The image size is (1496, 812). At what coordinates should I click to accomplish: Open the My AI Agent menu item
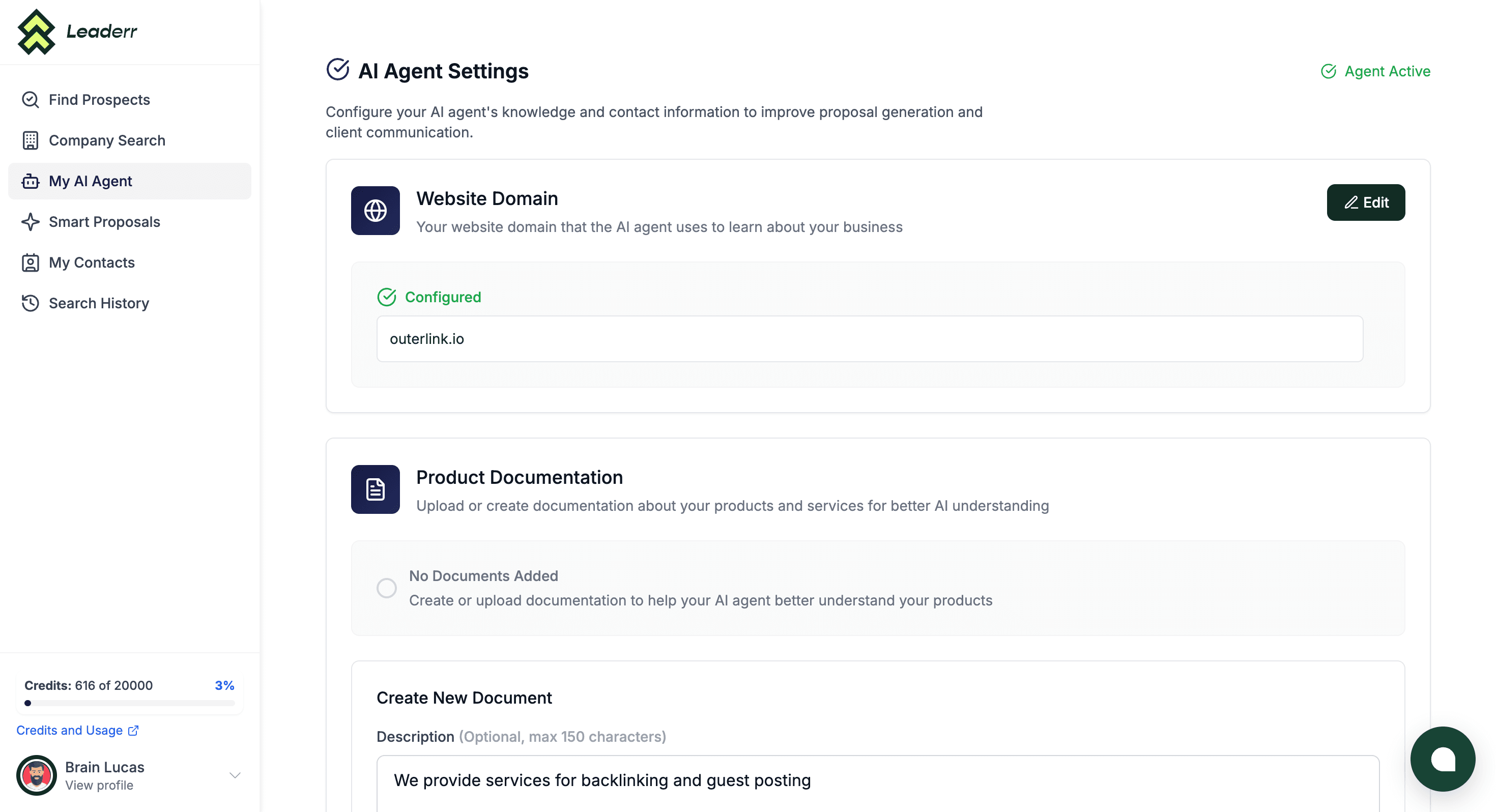click(130, 181)
